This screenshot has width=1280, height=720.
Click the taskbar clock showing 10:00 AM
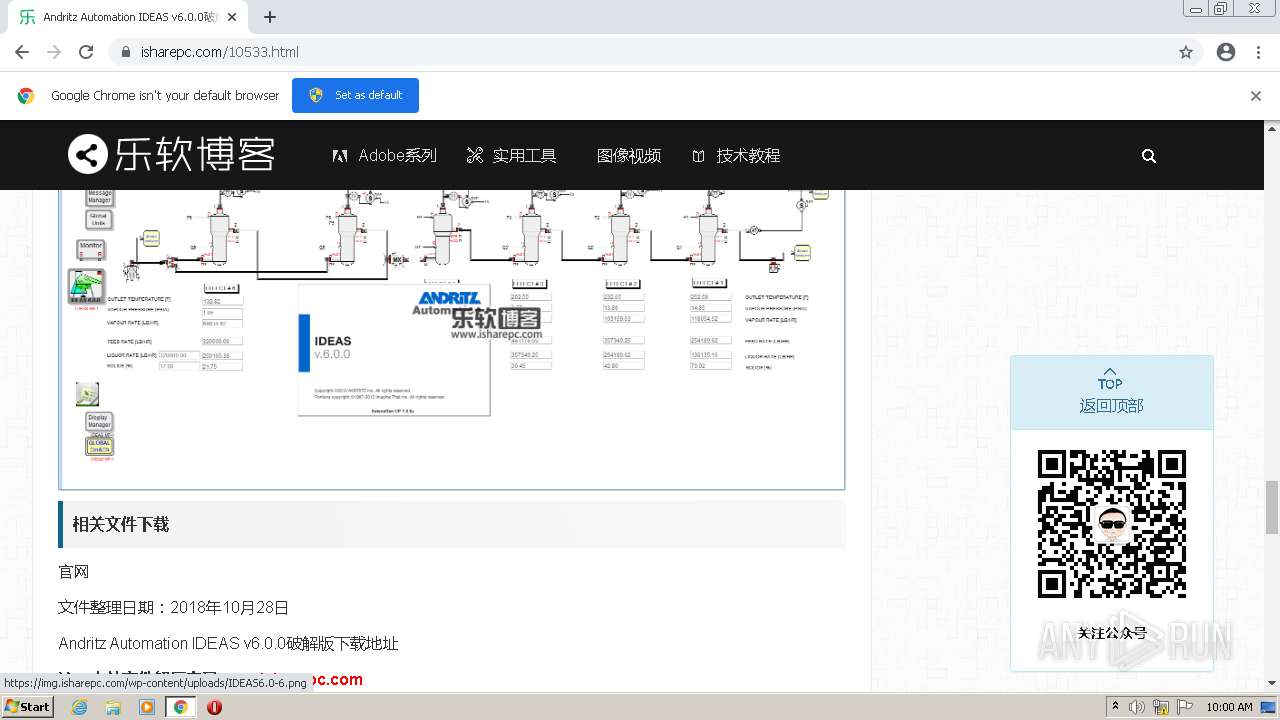click(x=1229, y=707)
